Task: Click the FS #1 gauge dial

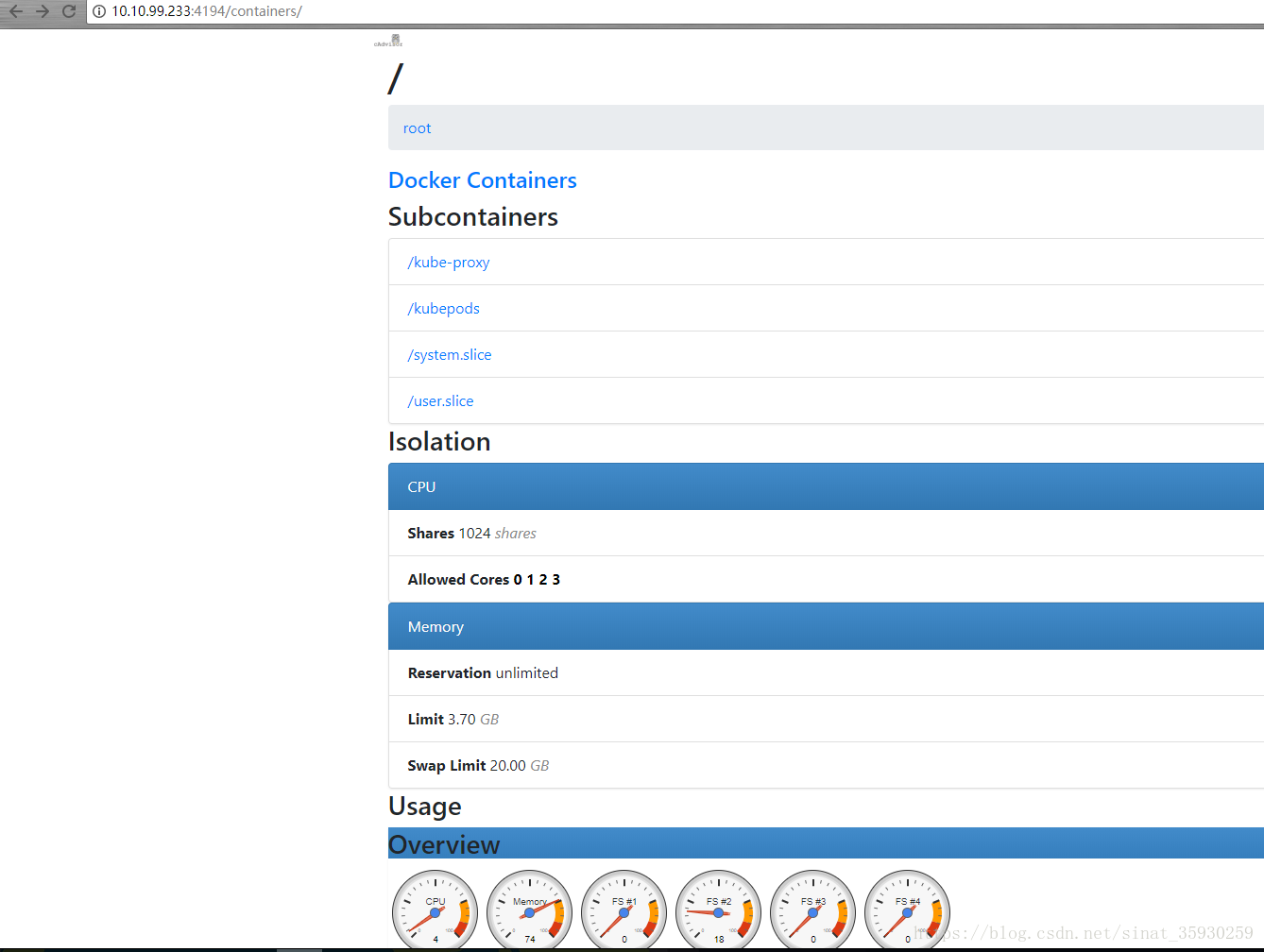Action: 623,910
